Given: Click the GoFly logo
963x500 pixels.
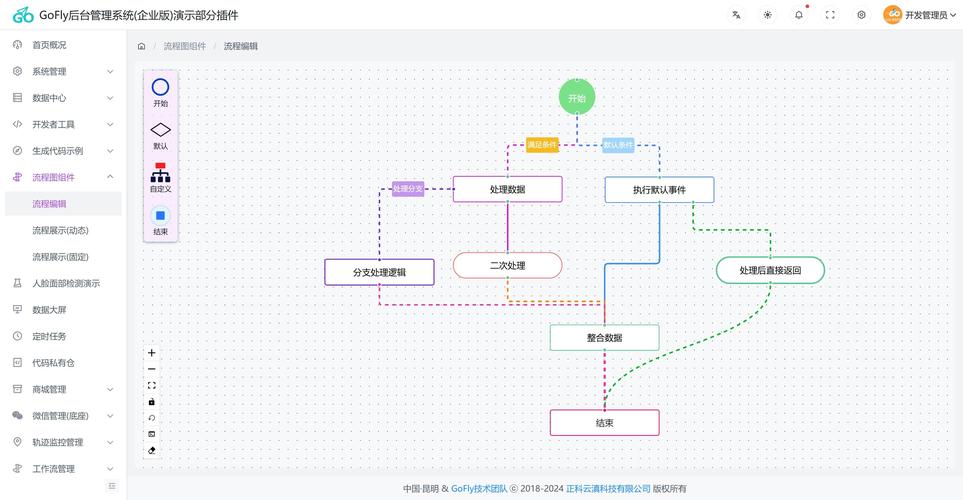Looking at the screenshot, I should point(23,15).
